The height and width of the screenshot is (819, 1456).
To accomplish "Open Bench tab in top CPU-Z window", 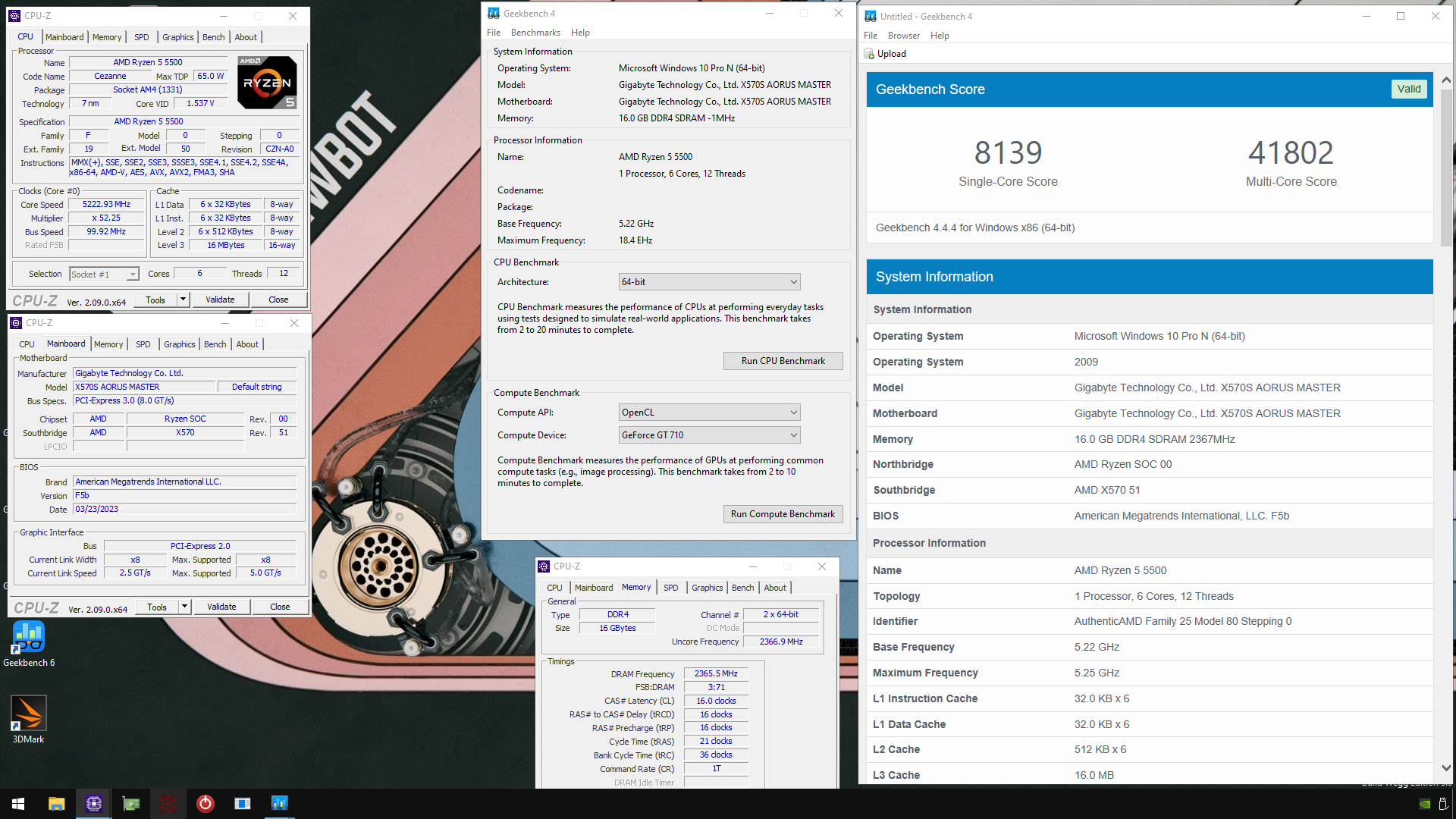I will pyautogui.click(x=214, y=37).
